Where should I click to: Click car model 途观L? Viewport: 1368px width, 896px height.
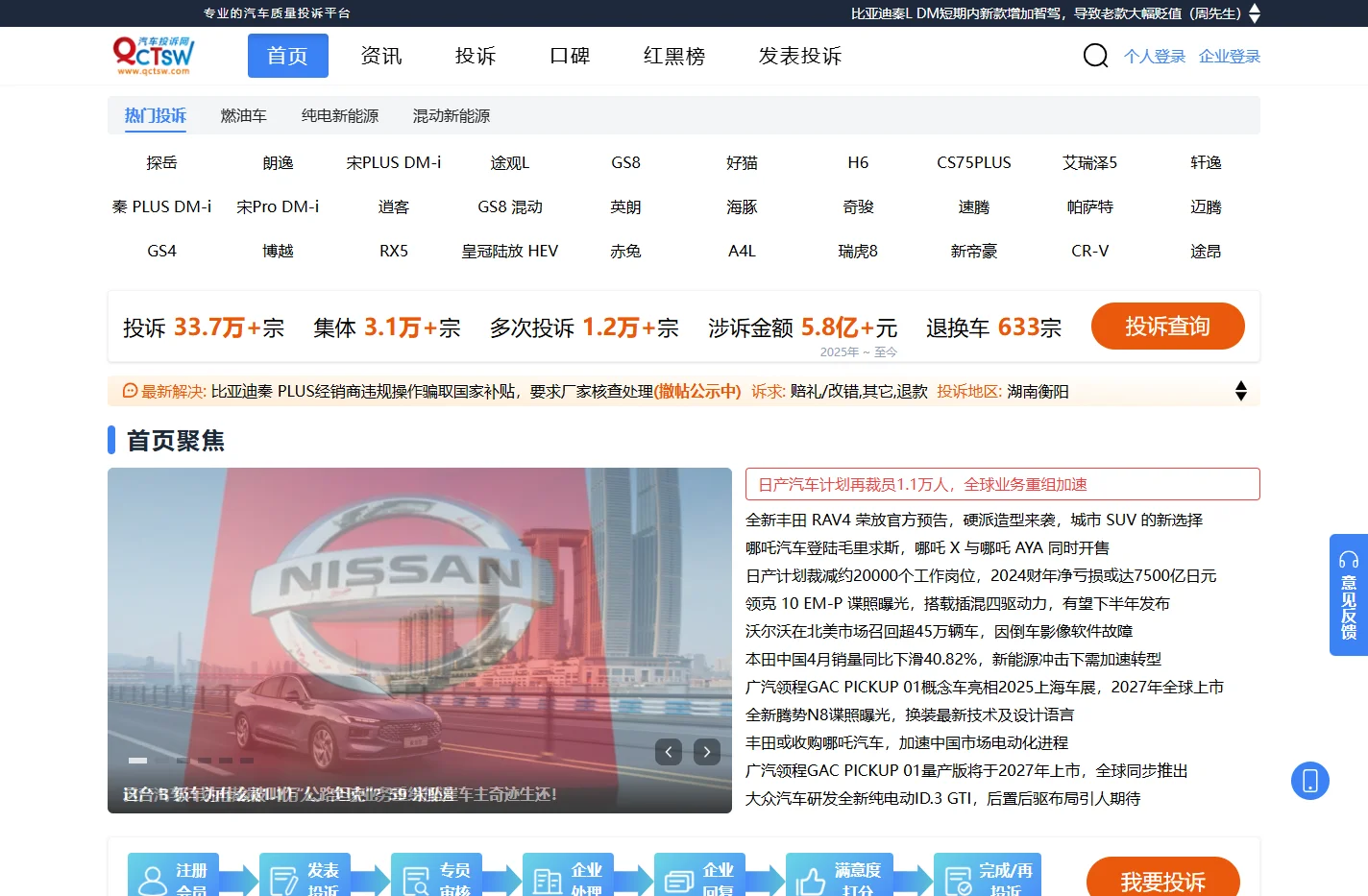510,162
